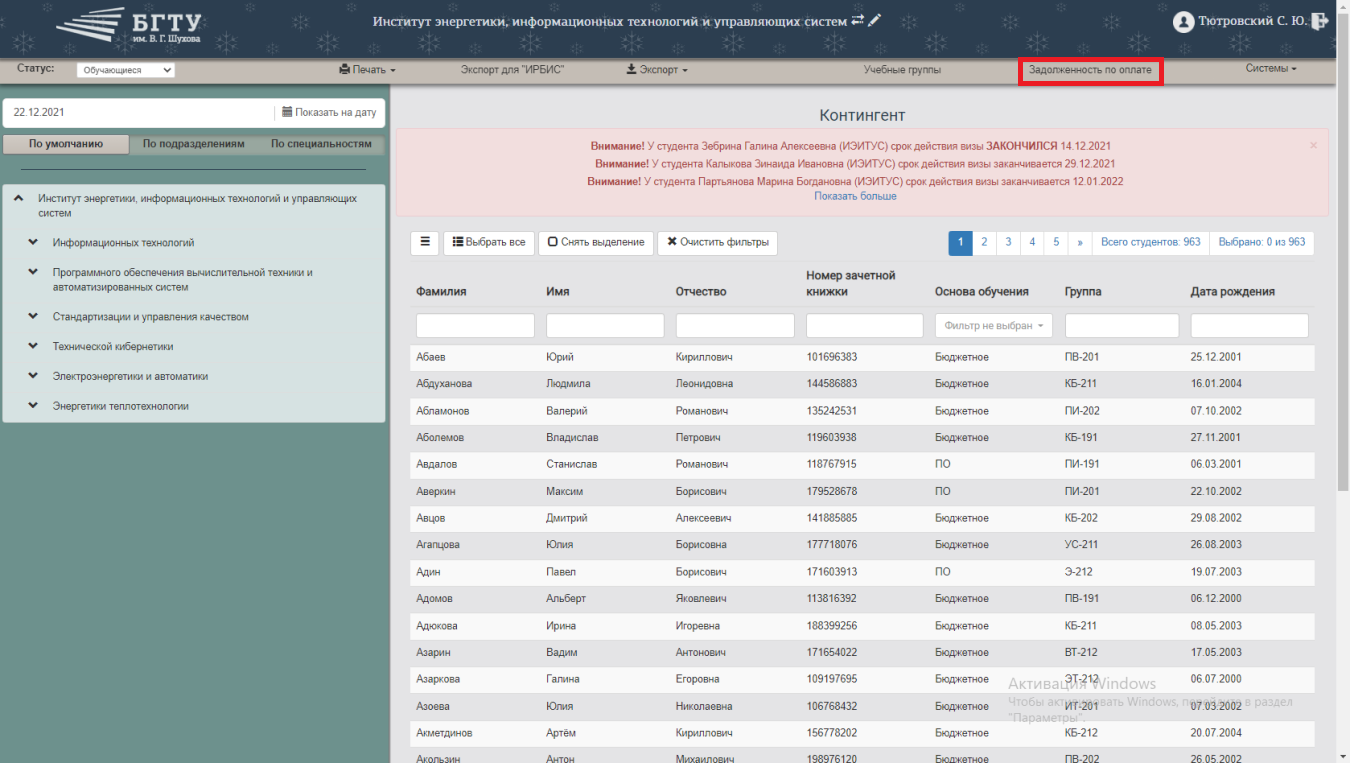Image resolution: width=1350 pixels, height=763 pixels.
Task: Click the Номер зачетной книжки filter input
Action: (x=865, y=326)
